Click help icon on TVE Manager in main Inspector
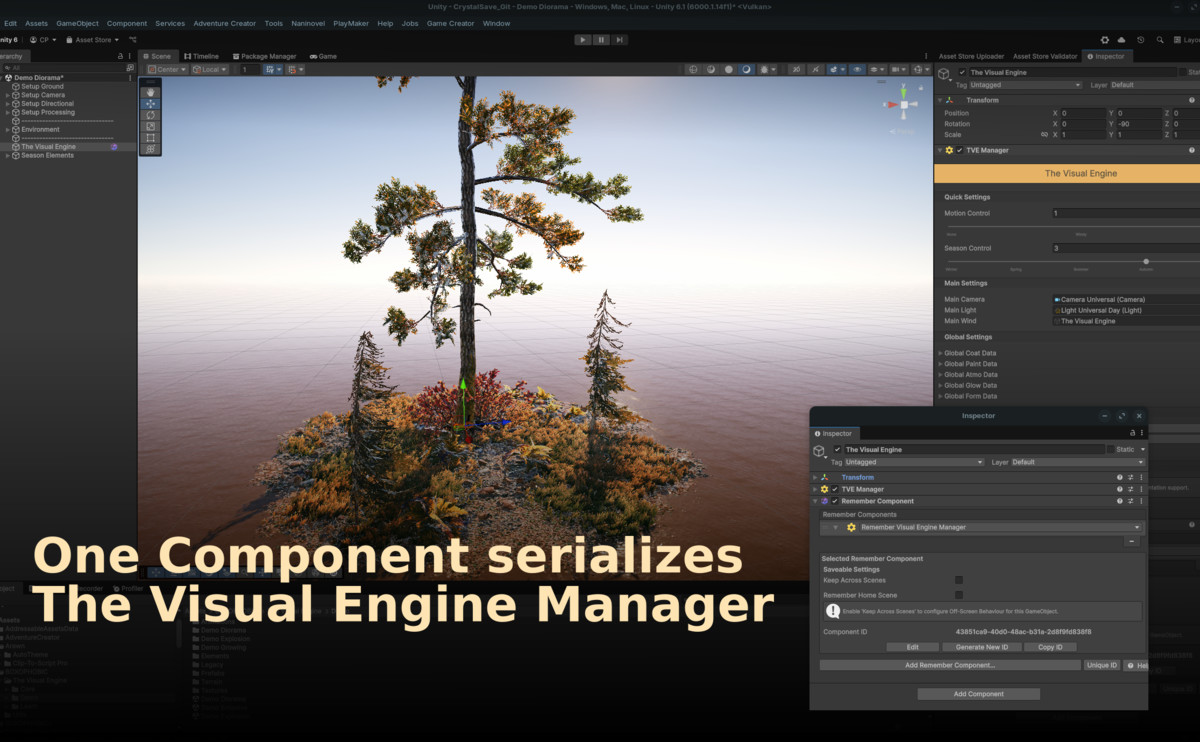1200x742 pixels. click(x=1192, y=150)
